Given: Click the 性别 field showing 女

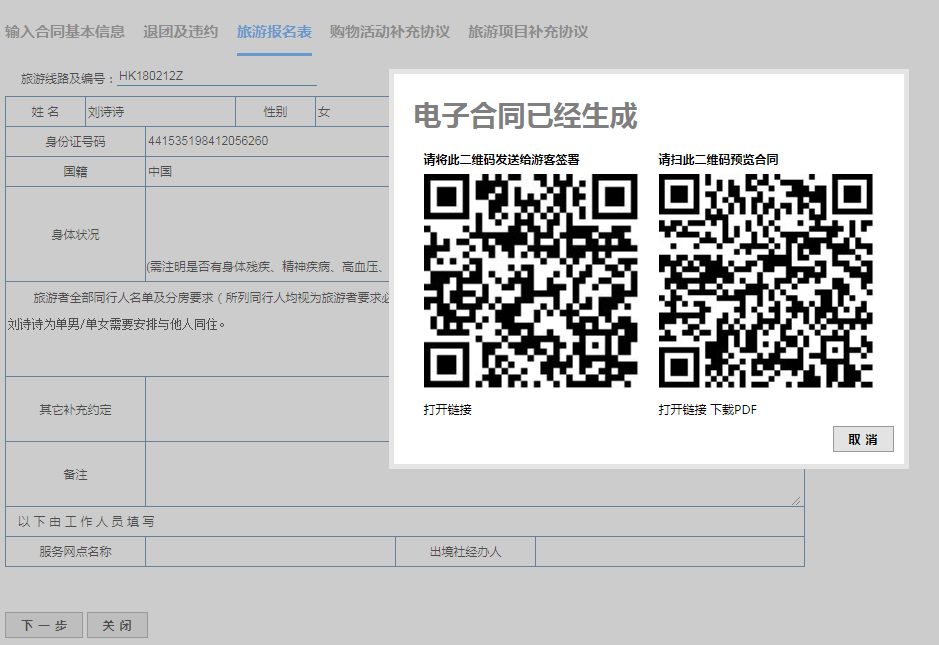Looking at the screenshot, I should [x=353, y=112].
